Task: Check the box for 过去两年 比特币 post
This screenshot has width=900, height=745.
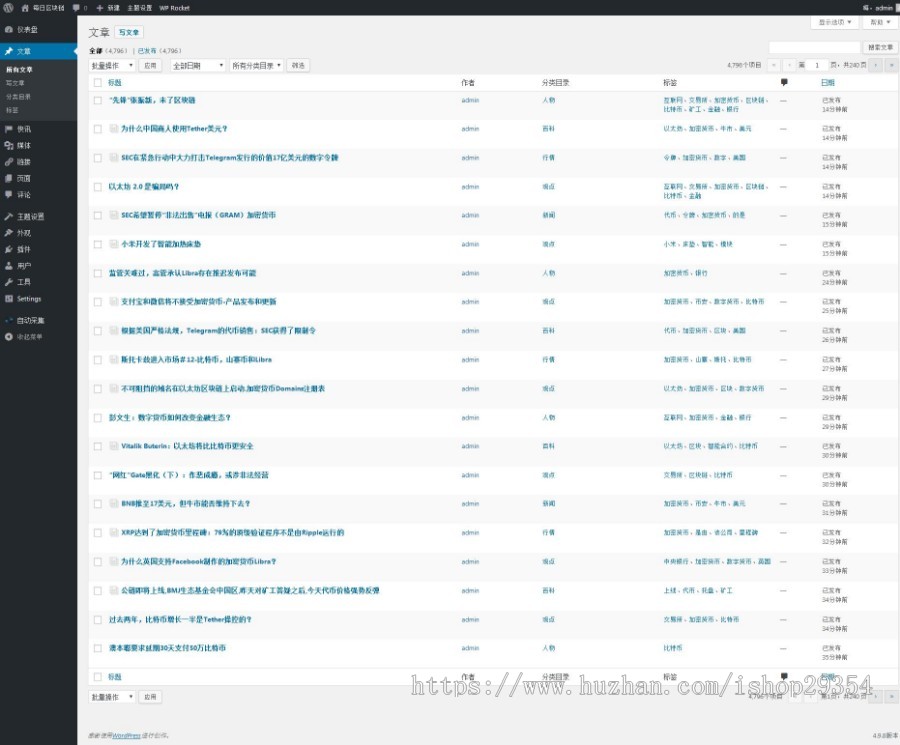Action: point(98,620)
